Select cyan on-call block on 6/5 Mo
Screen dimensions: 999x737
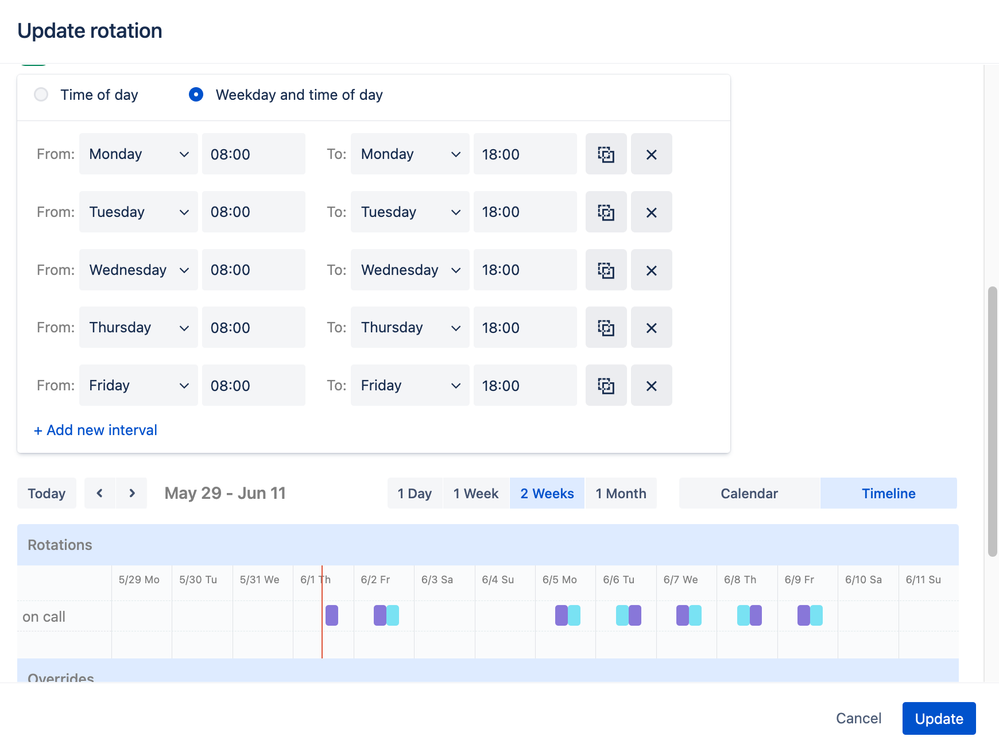[x=574, y=615]
